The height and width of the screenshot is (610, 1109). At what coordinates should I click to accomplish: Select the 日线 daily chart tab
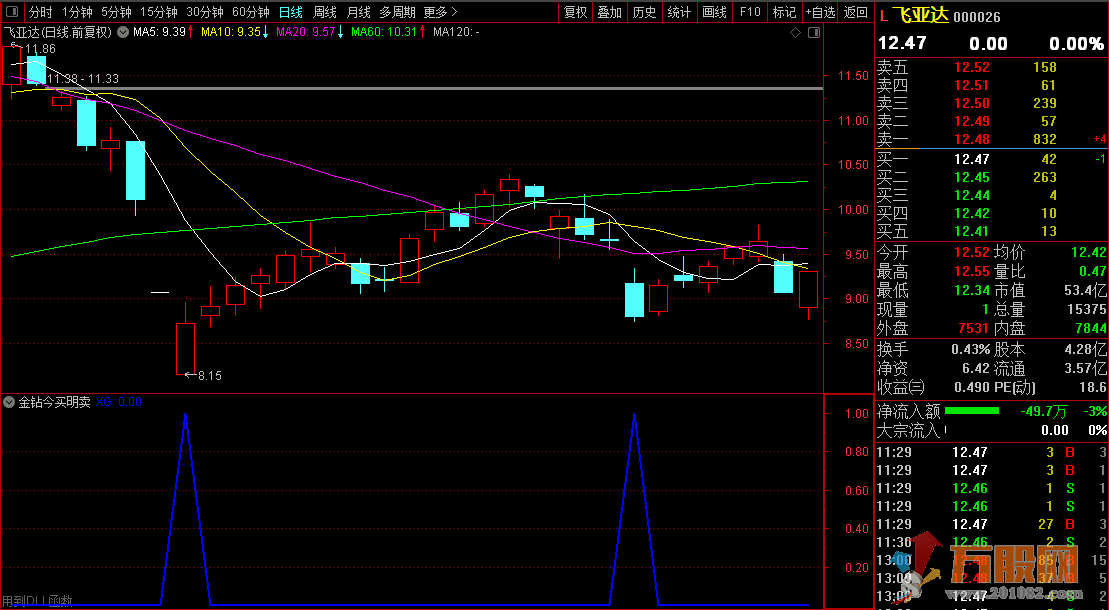pyautogui.click(x=291, y=12)
